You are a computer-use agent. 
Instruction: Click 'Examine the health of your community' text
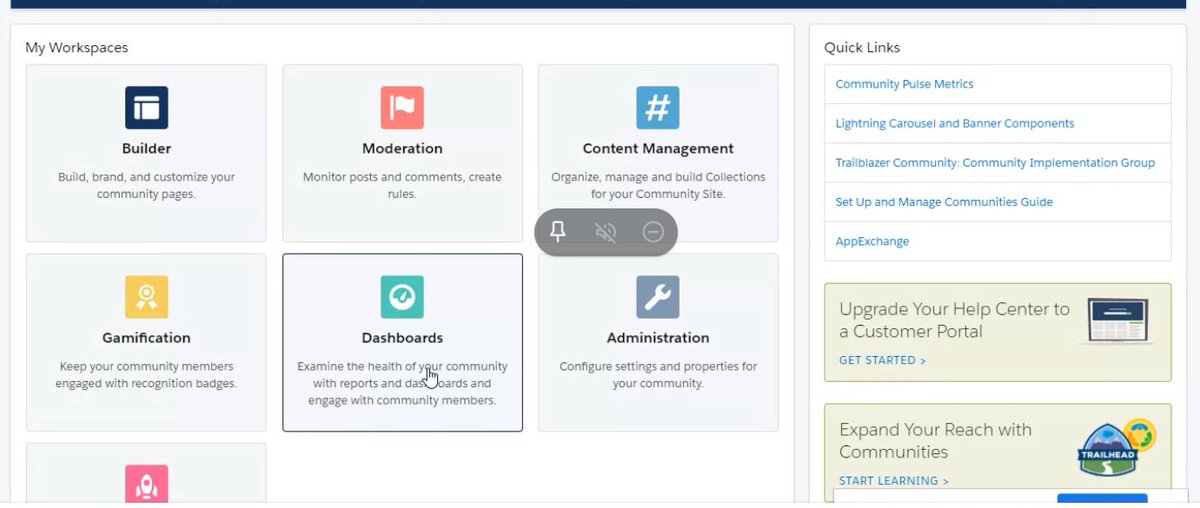click(x=402, y=383)
